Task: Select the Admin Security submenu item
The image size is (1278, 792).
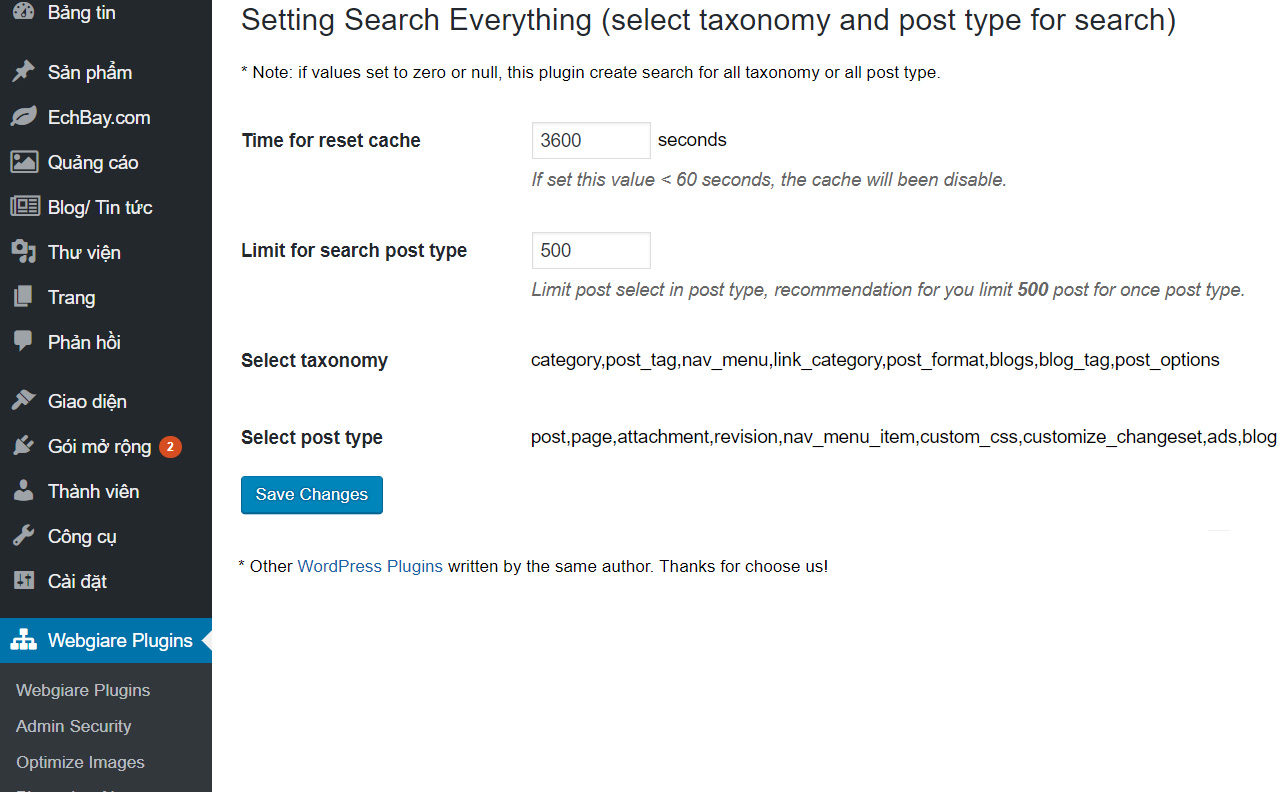Action: click(73, 726)
